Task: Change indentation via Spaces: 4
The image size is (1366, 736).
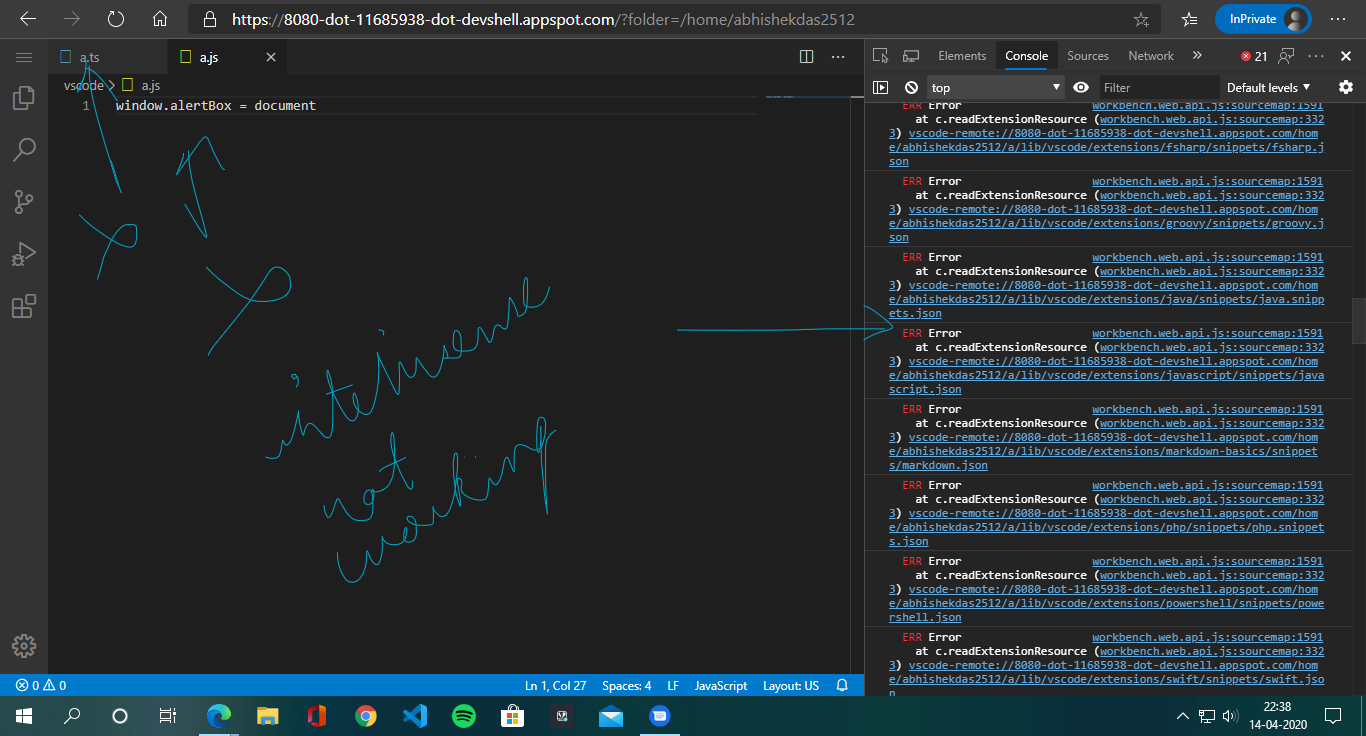Action: (x=627, y=686)
